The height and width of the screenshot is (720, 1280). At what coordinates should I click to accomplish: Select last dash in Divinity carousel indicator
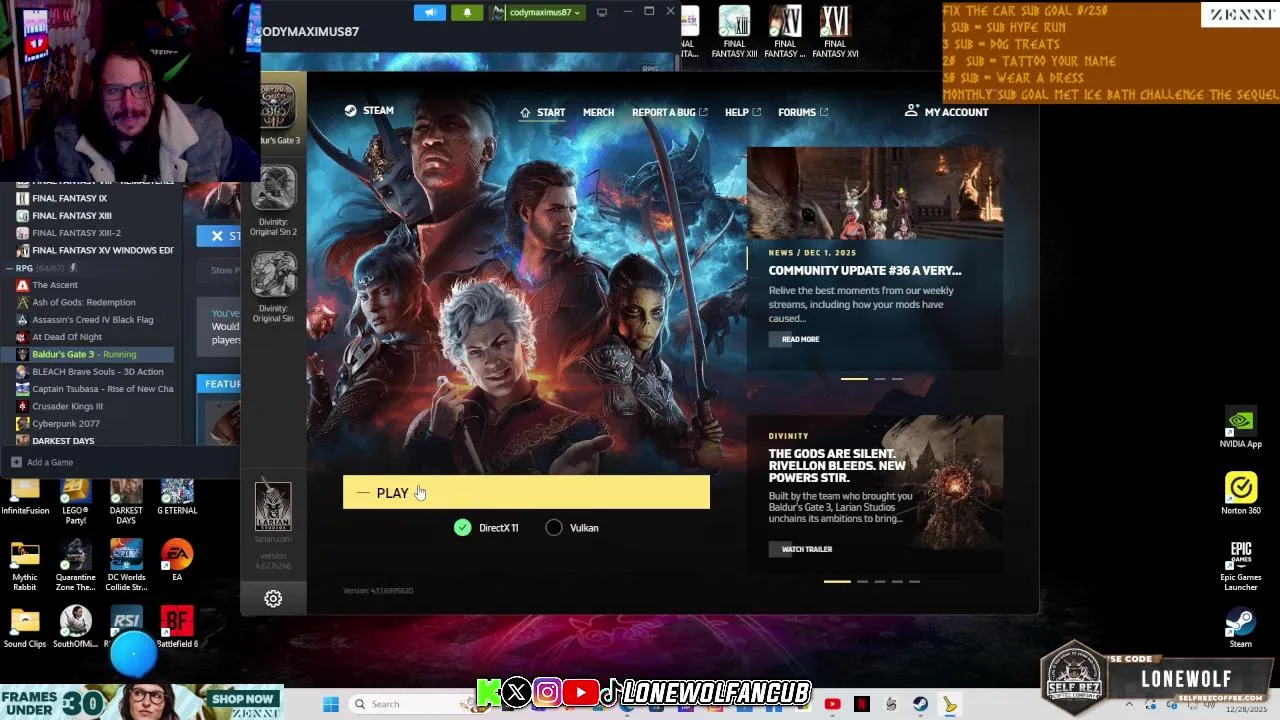point(914,581)
